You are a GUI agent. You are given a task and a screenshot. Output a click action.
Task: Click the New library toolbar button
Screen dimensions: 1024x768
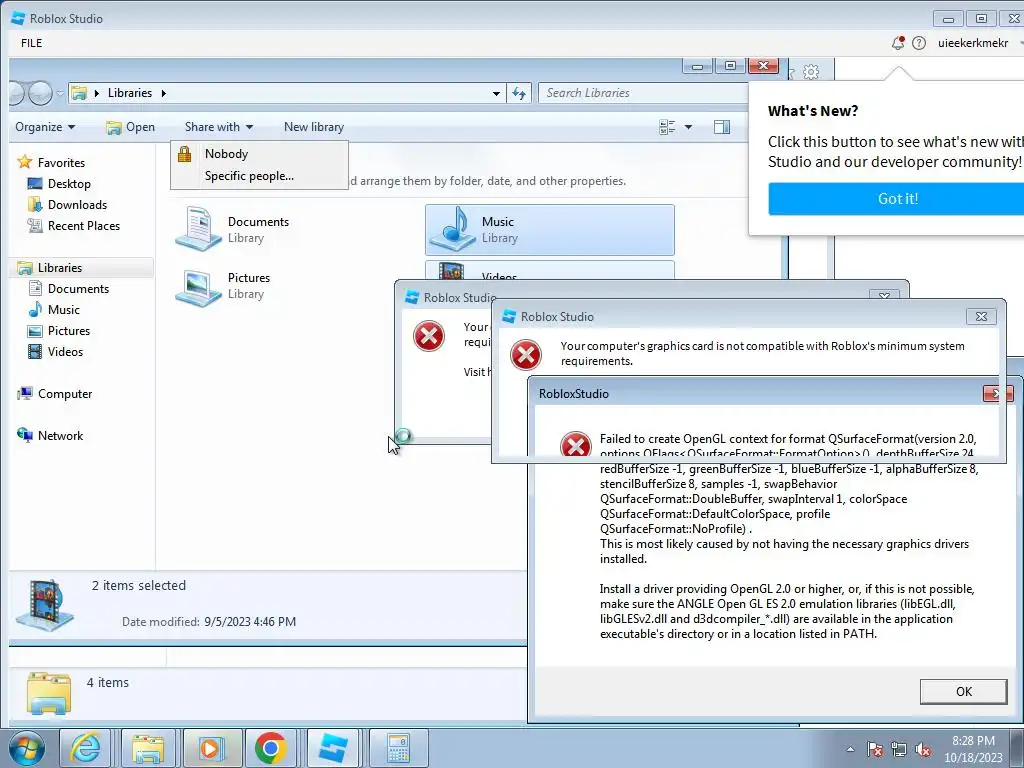pyautogui.click(x=313, y=127)
